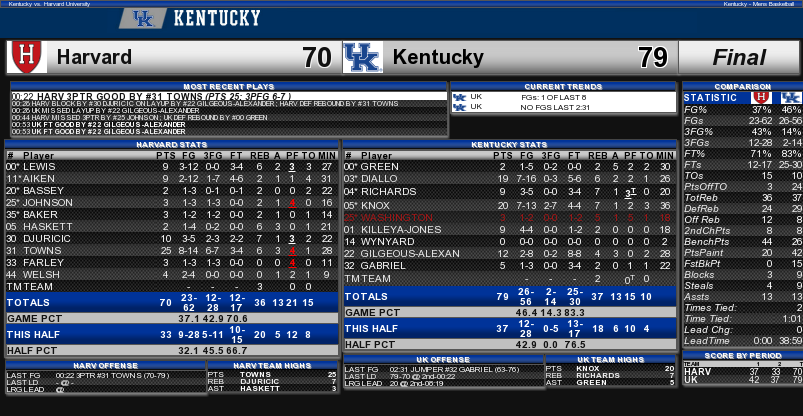Click the Harvard TOTALS row
This screenshot has height=416, width=803.
[171, 300]
